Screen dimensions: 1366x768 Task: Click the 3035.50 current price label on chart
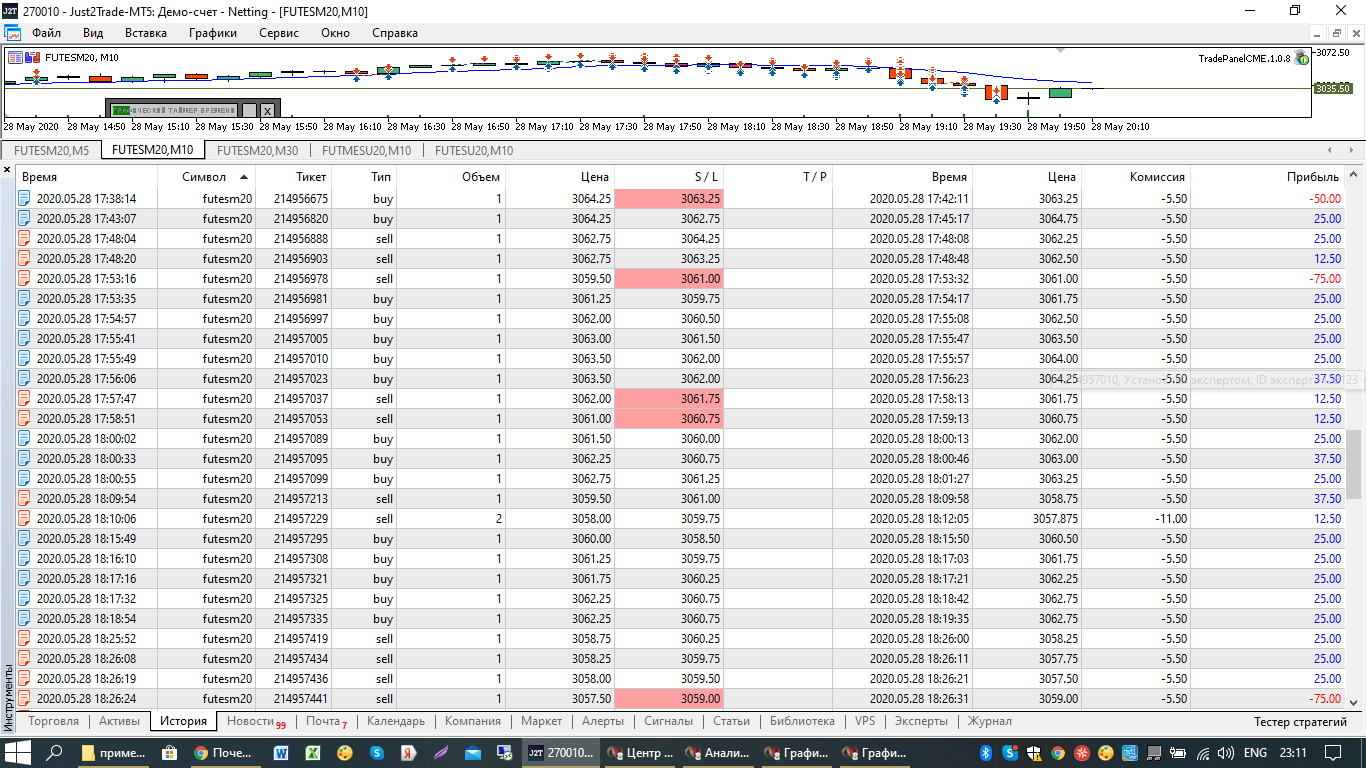click(x=1333, y=88)
